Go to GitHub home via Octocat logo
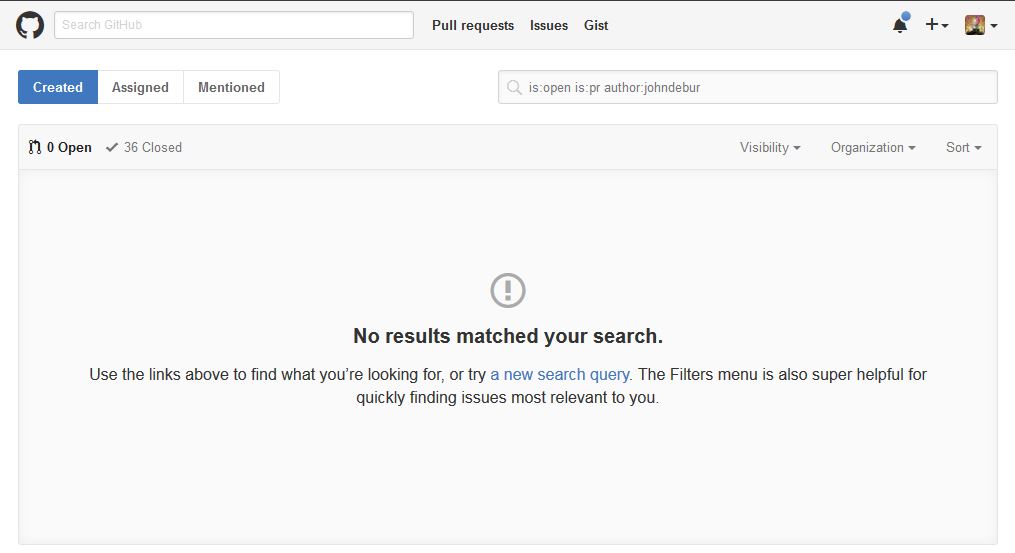This screenshot has width=1015, height=553. click(x=30, y=25)
